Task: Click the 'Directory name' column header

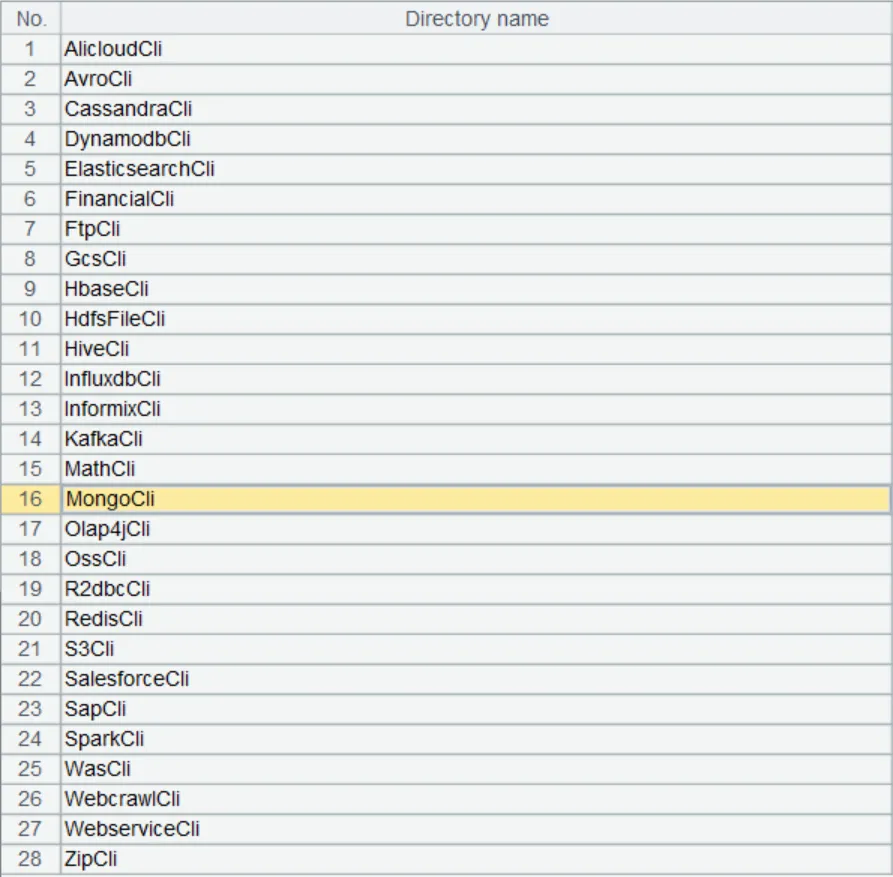Action: click(476, 19)
